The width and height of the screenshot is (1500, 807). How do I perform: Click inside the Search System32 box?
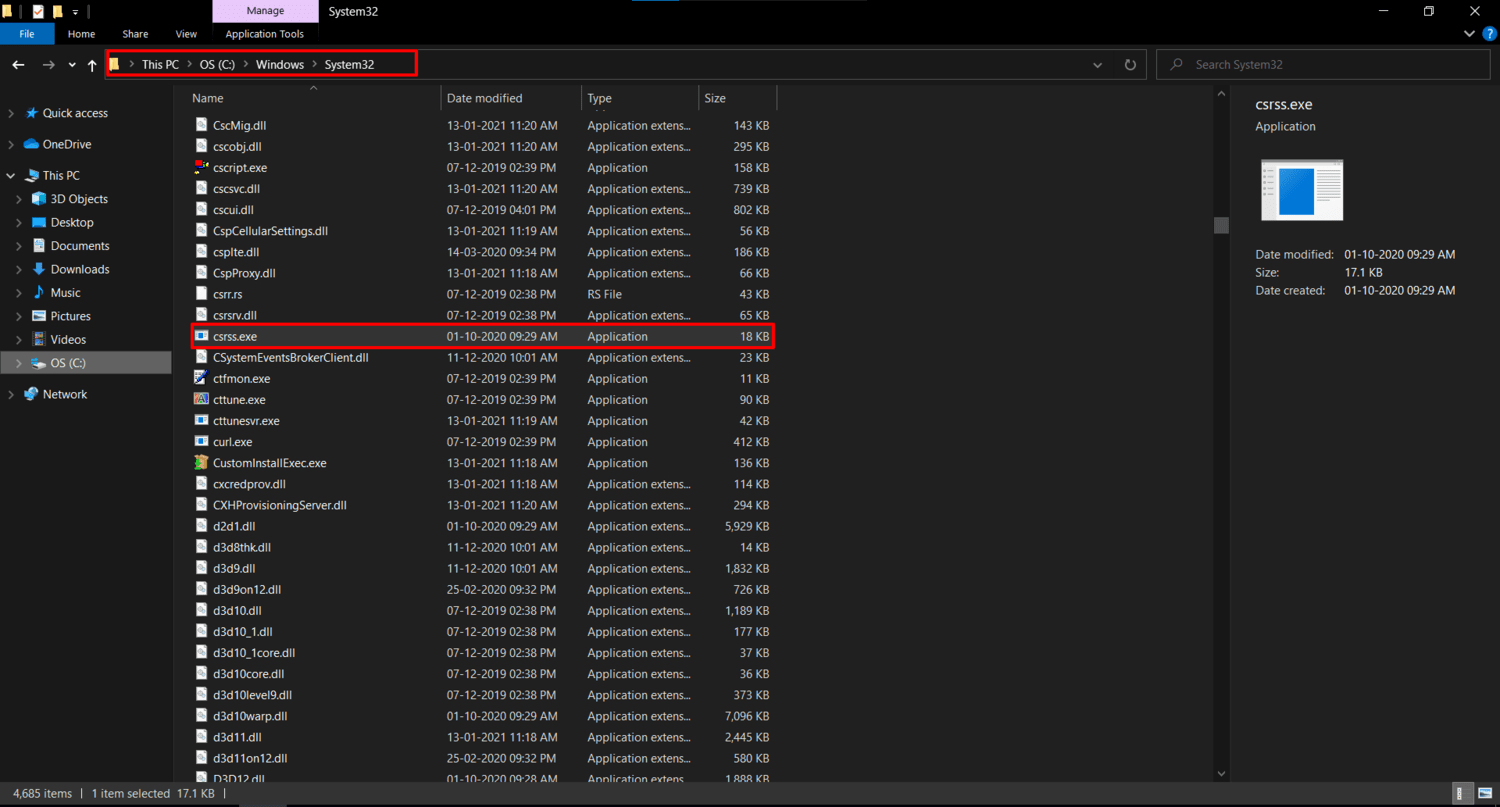click(1320, 64)
